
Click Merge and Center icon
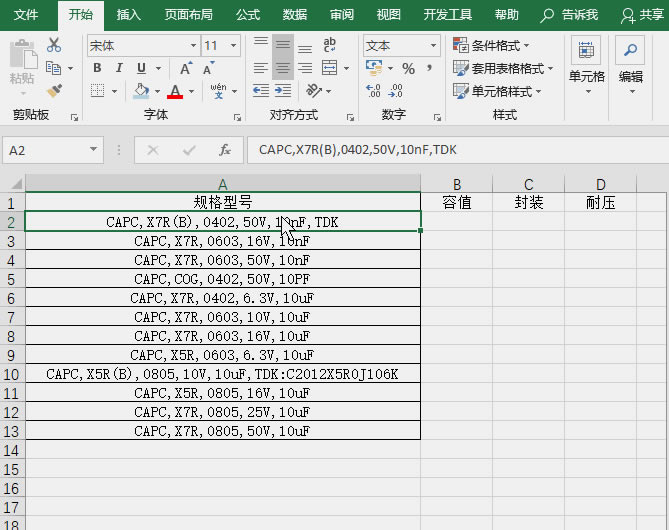[x=329, y=68]
